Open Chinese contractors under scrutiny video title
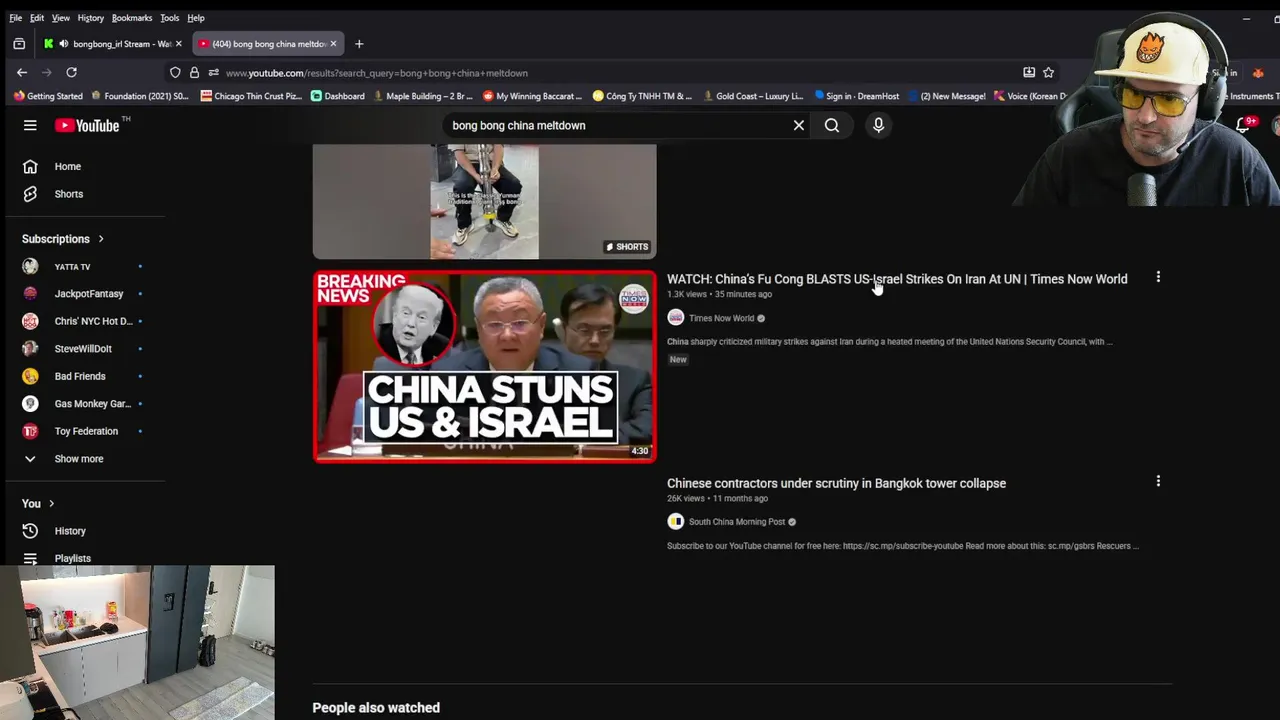Screen dimensions: 1280x720 point(836,483)
